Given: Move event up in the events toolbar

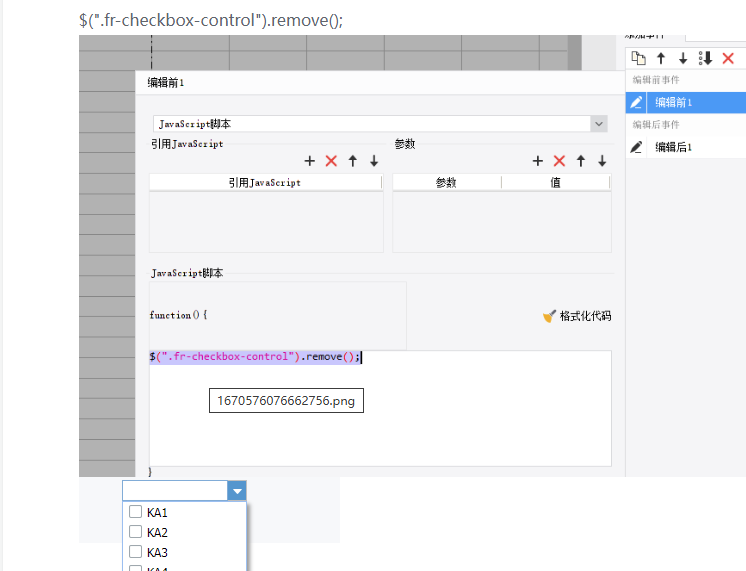Looking at the screenshot, I should pyautogui.click(x=661, y=59).
